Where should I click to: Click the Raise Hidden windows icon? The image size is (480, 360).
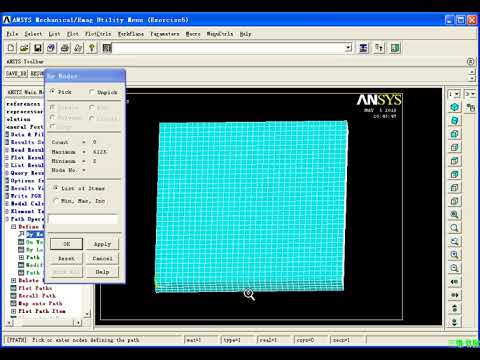pos(363,48)
